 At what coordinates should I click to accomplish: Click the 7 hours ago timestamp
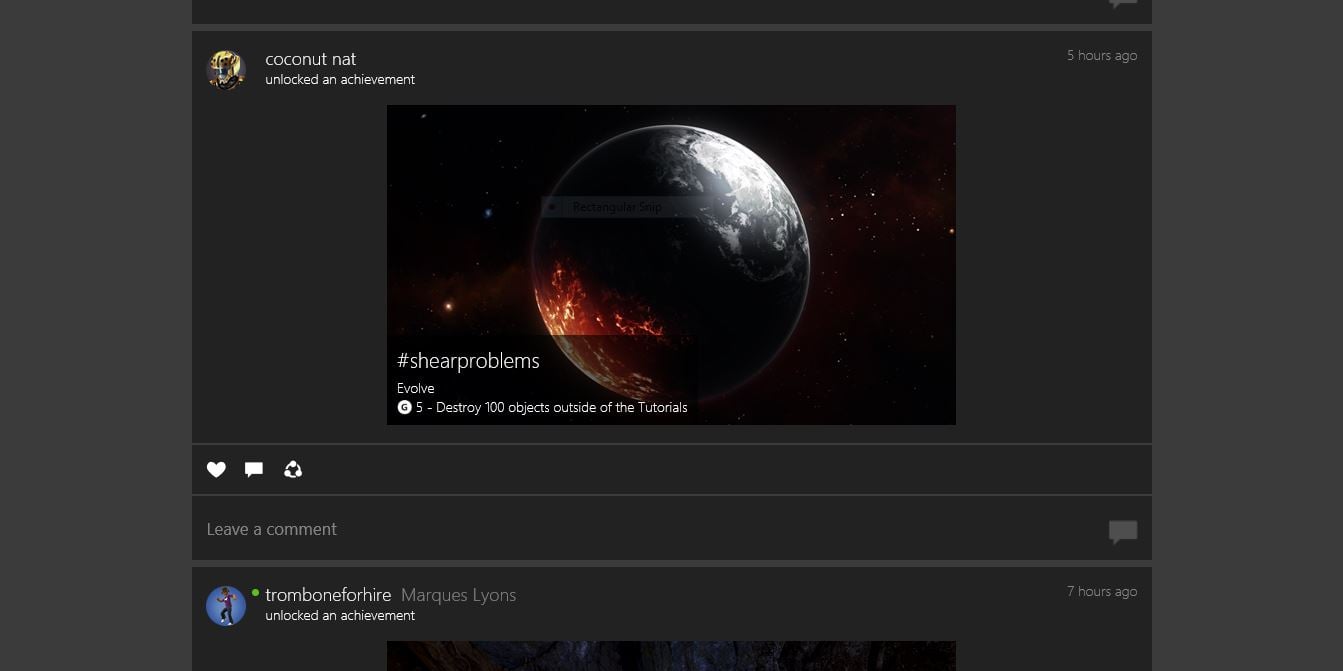pyautogui.click(x=1102, y=591)
